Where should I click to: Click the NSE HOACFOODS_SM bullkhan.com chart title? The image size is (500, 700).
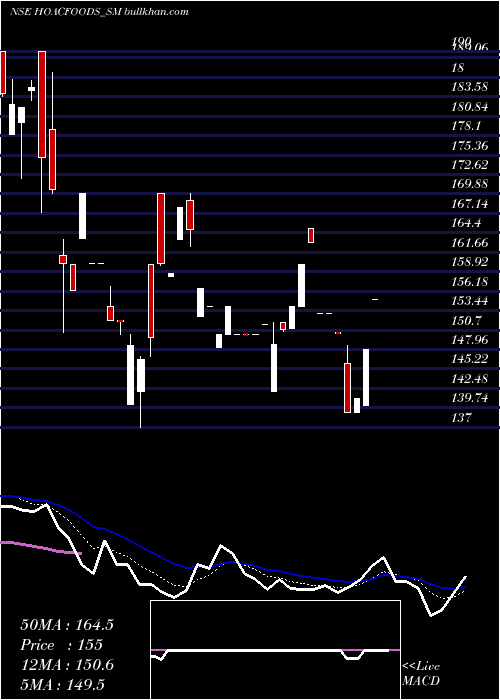point(99,12)
